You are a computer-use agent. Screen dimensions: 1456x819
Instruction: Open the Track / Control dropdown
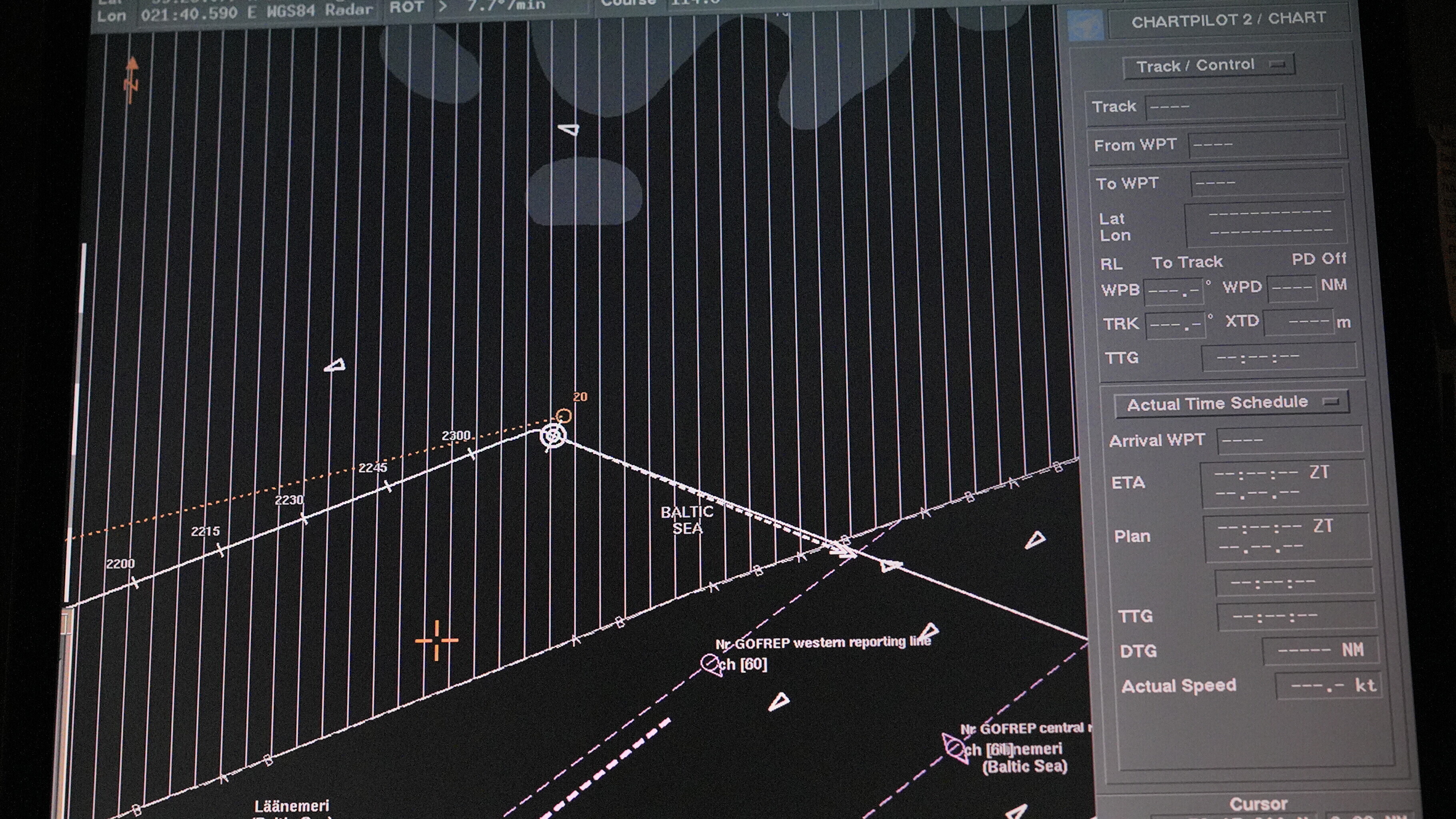(x=1208, y=66)
